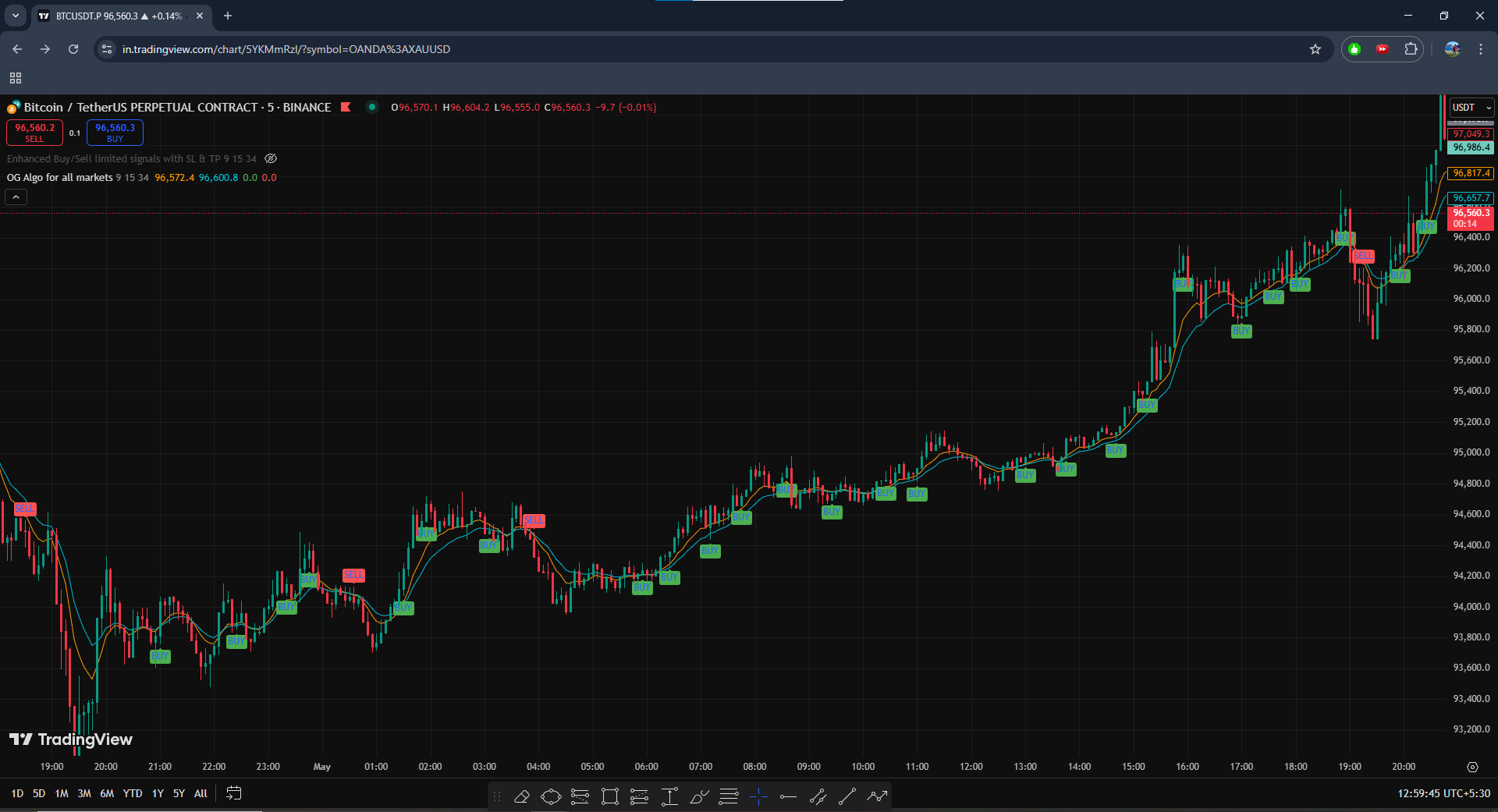
Task: Select the ellipse shape drawing tool
Action: tap(551, 796)
